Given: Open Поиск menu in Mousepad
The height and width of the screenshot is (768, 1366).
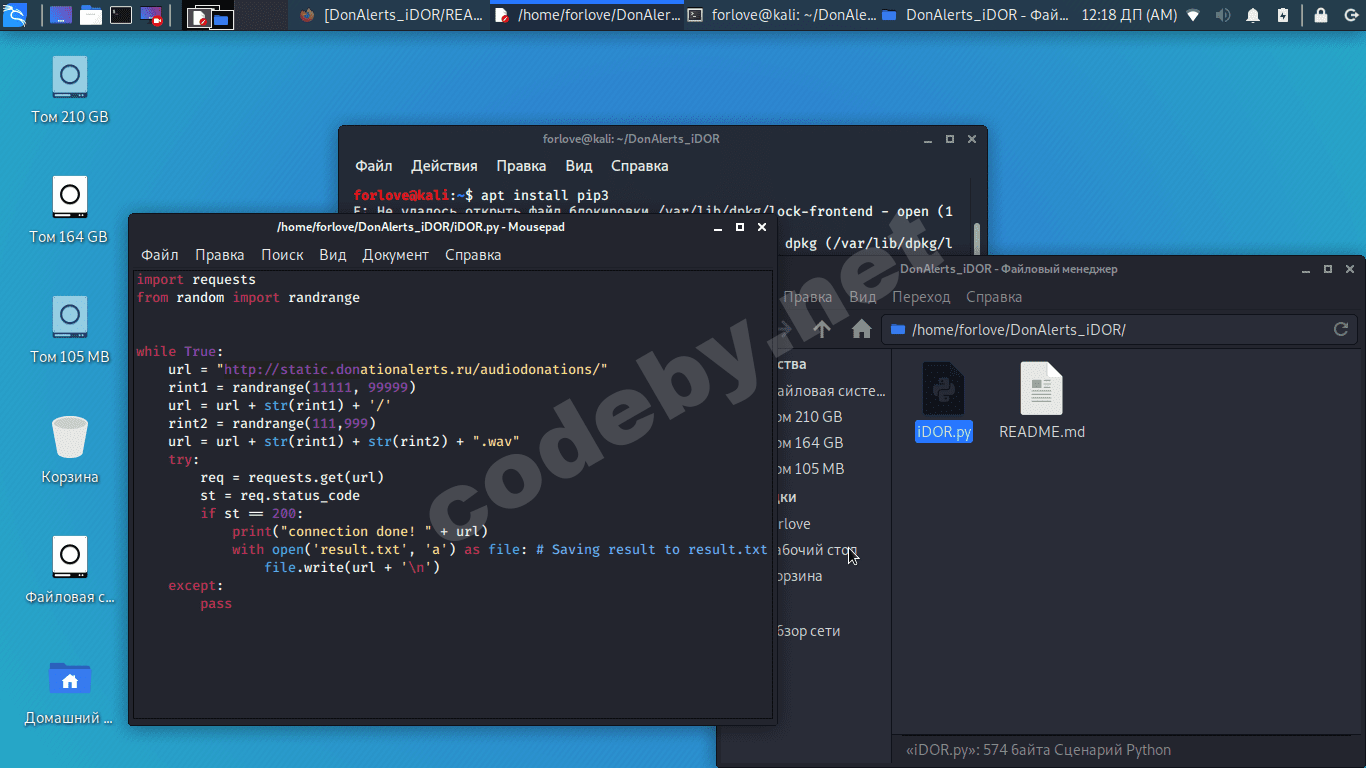Looking at the screenshot, I should coord(282,255).
